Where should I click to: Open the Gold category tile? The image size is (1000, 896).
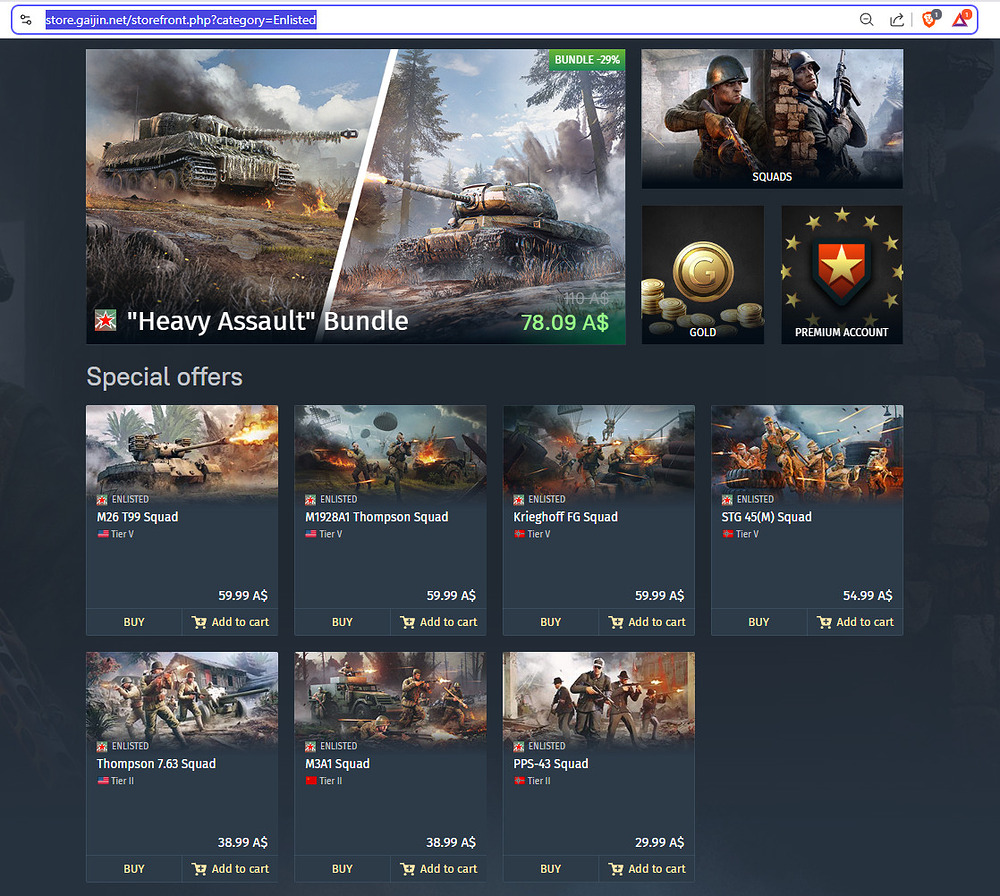702,275
